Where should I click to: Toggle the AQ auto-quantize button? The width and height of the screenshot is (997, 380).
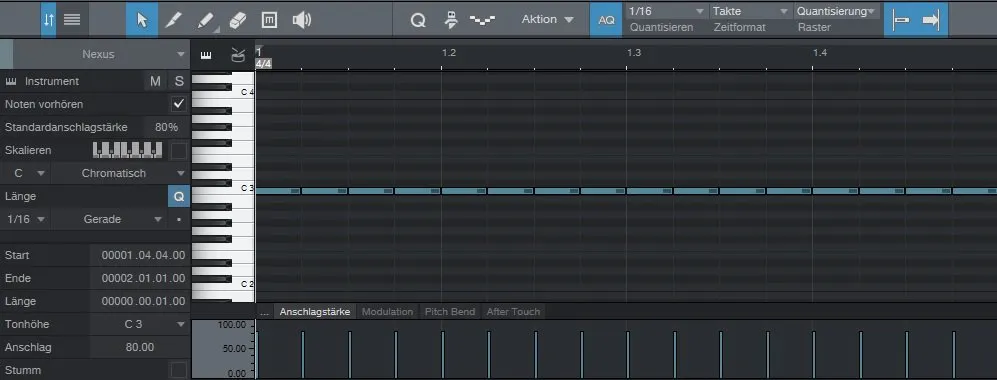coord(607,20)
